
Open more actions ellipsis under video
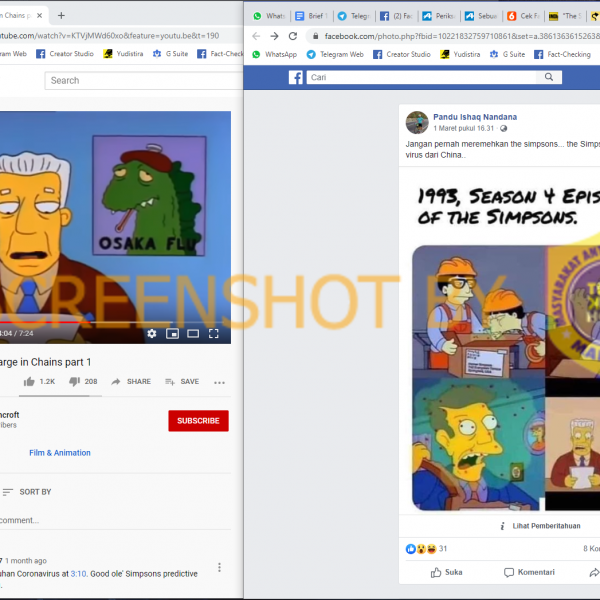tap(219, 382)
